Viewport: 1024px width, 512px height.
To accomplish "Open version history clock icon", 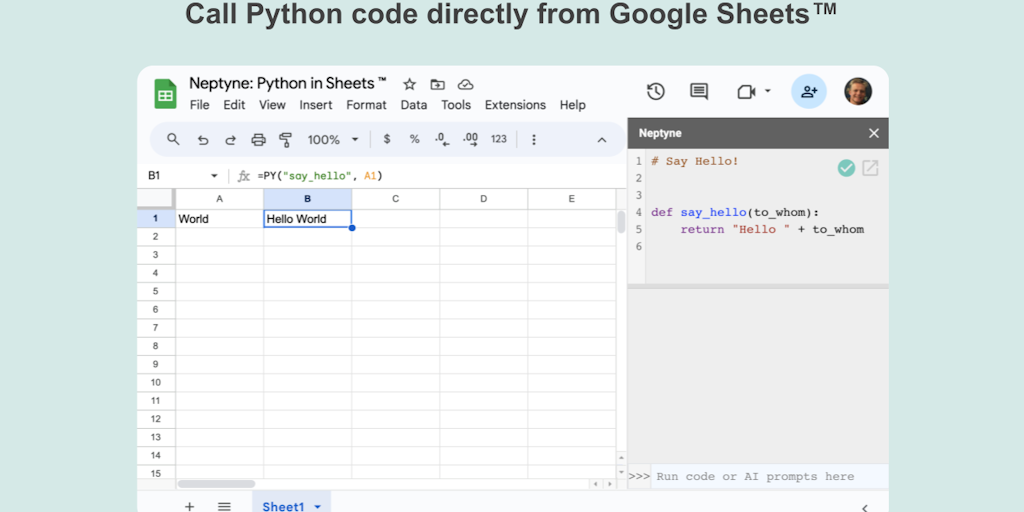I will 656,92.
